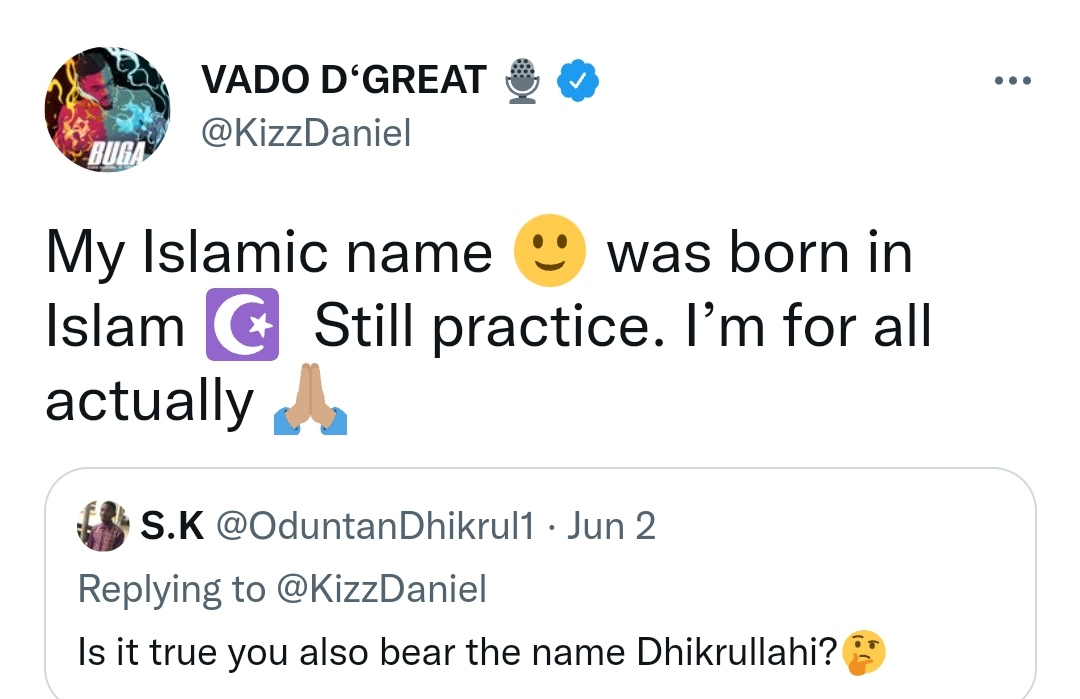Click the star and crescent emoji
This screenshot has width=1080, height=699.
(x=241, y=326)
